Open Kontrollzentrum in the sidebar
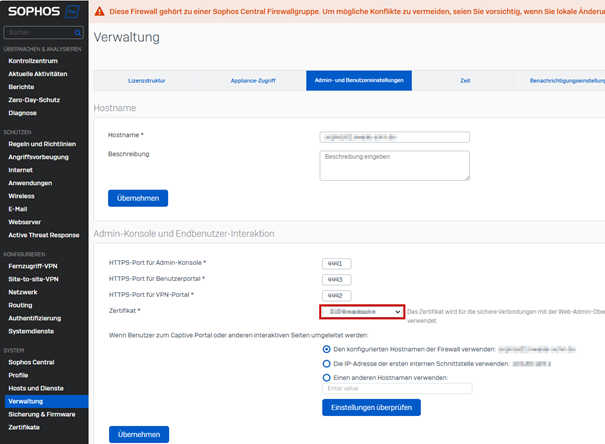 point(33,61)
